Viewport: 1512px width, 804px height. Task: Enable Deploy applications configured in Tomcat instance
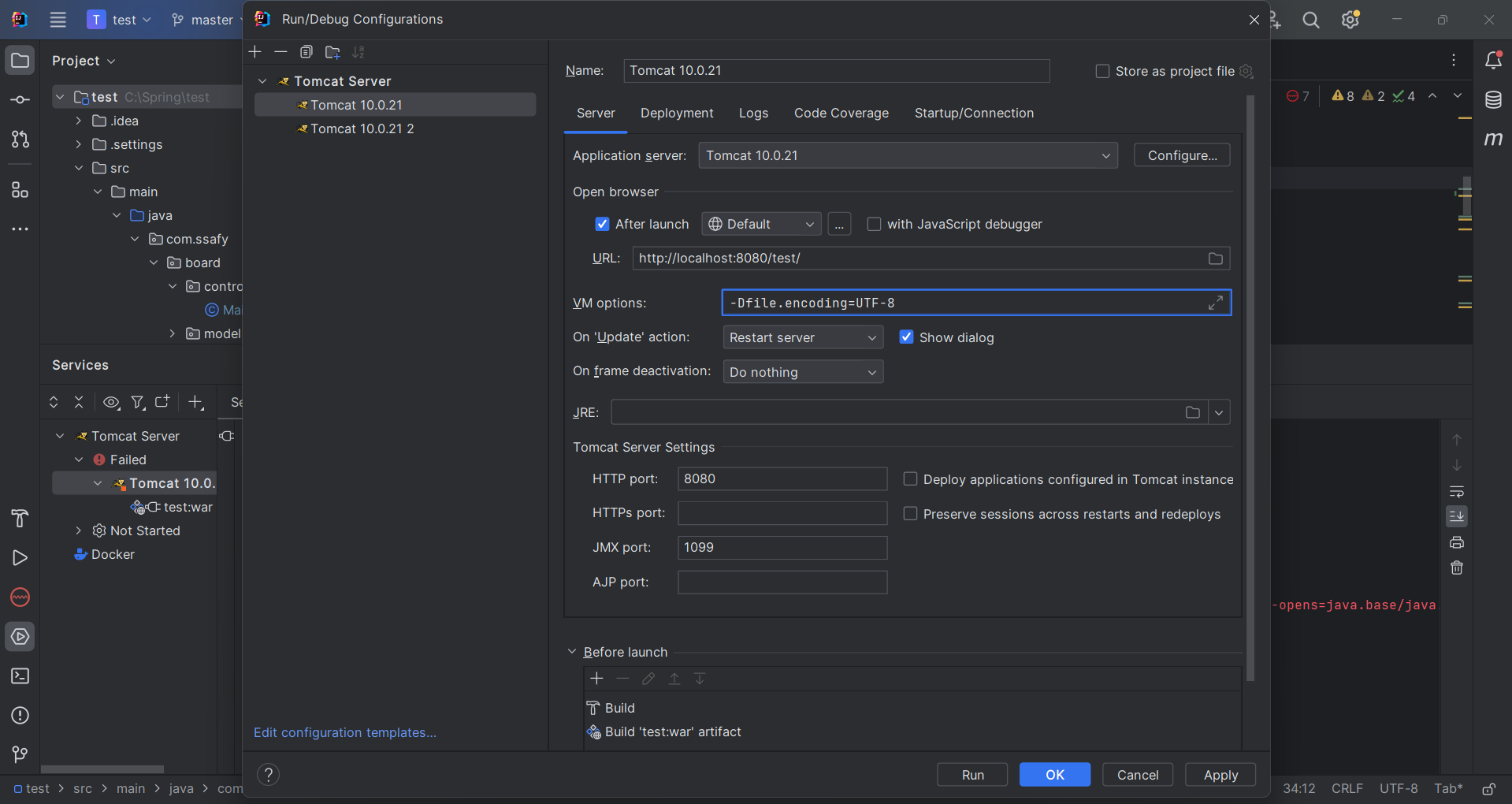[x=910, y=478]
